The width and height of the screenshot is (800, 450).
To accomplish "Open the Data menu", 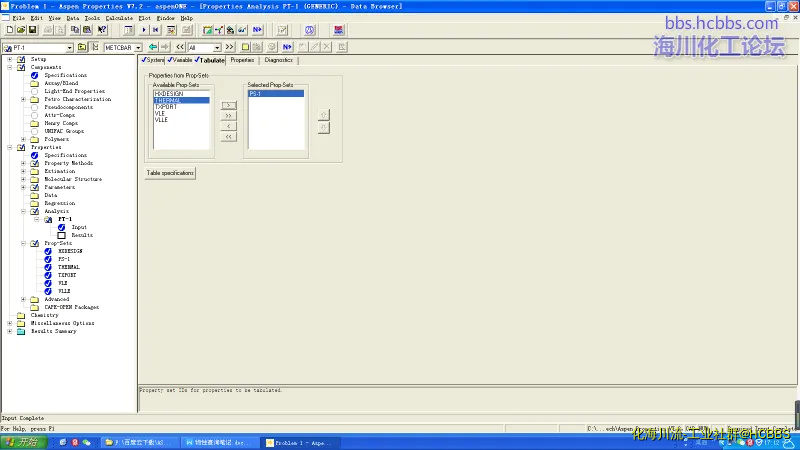I will [72, 18].
